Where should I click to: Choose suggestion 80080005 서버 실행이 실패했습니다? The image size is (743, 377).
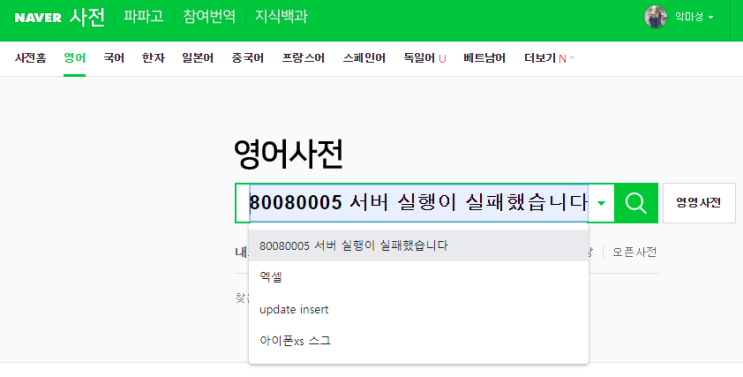click(x=418, y=246)
